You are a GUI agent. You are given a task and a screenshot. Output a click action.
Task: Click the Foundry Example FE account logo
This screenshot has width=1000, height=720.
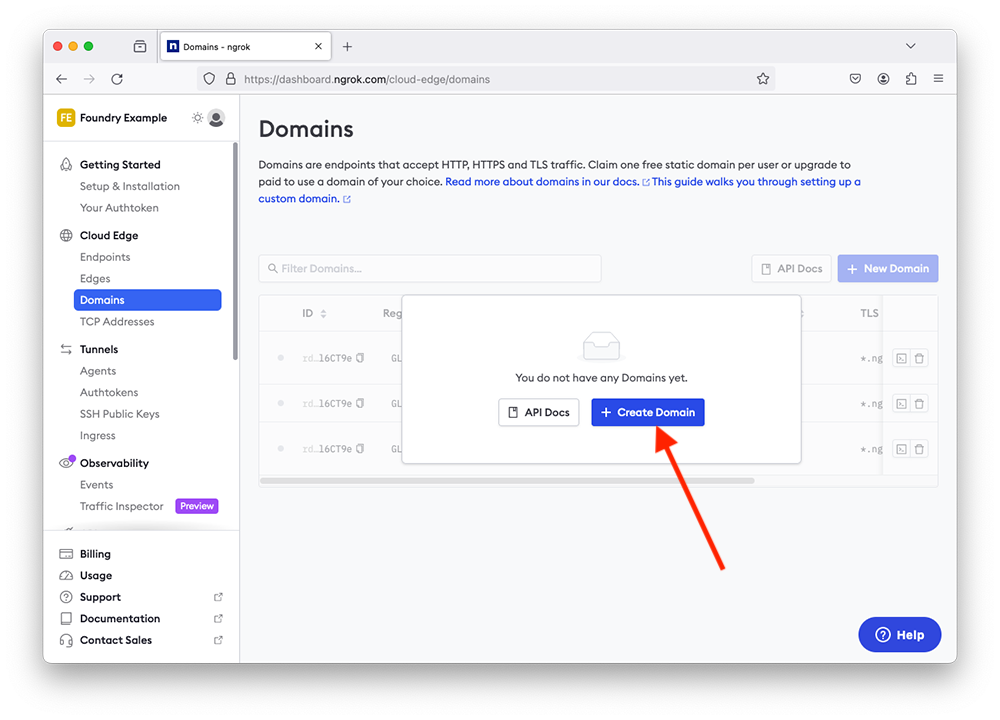[66, 118]
